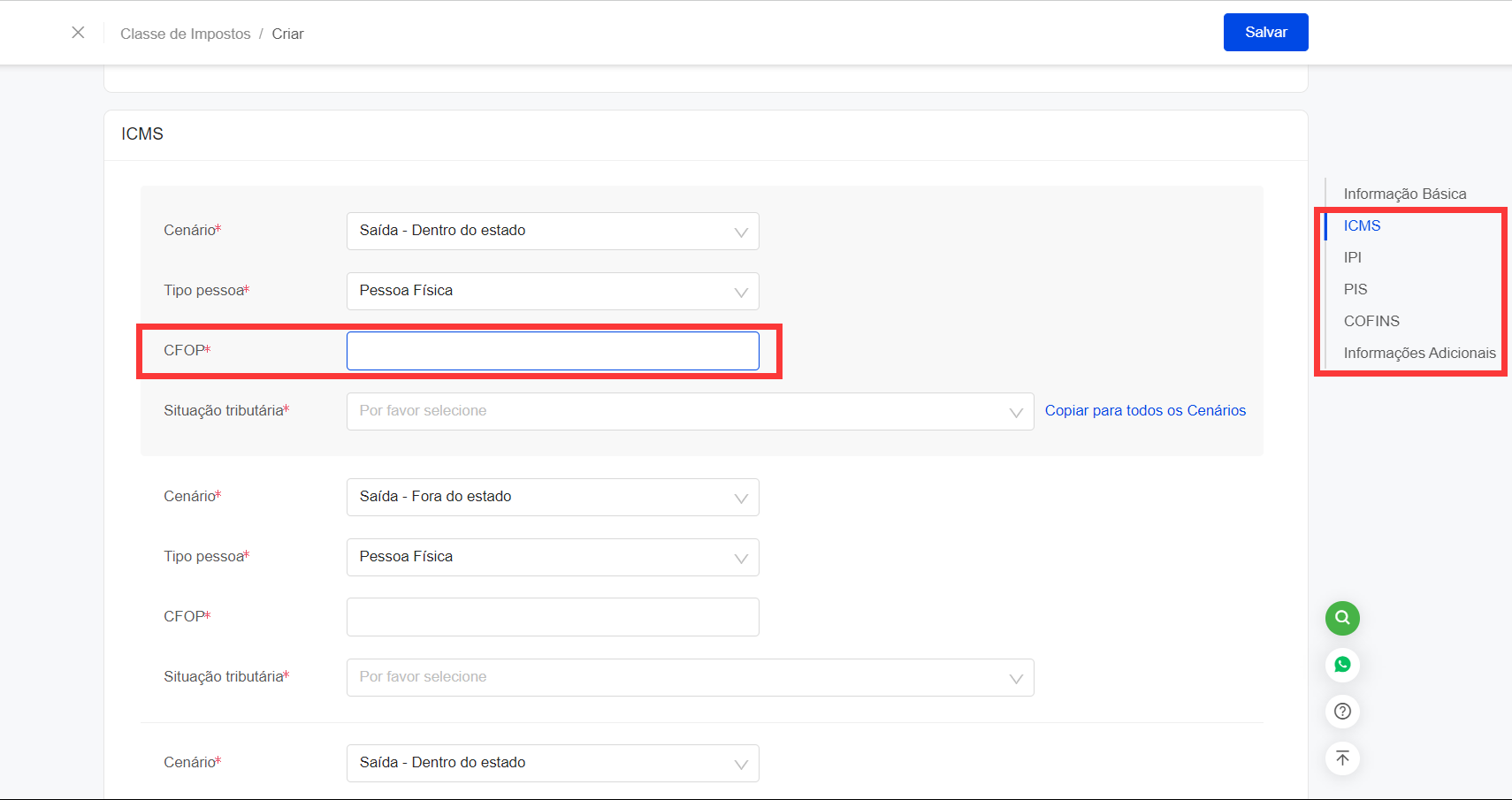
Task: Select COFINS in side navigation
Action: [1371, 321]
